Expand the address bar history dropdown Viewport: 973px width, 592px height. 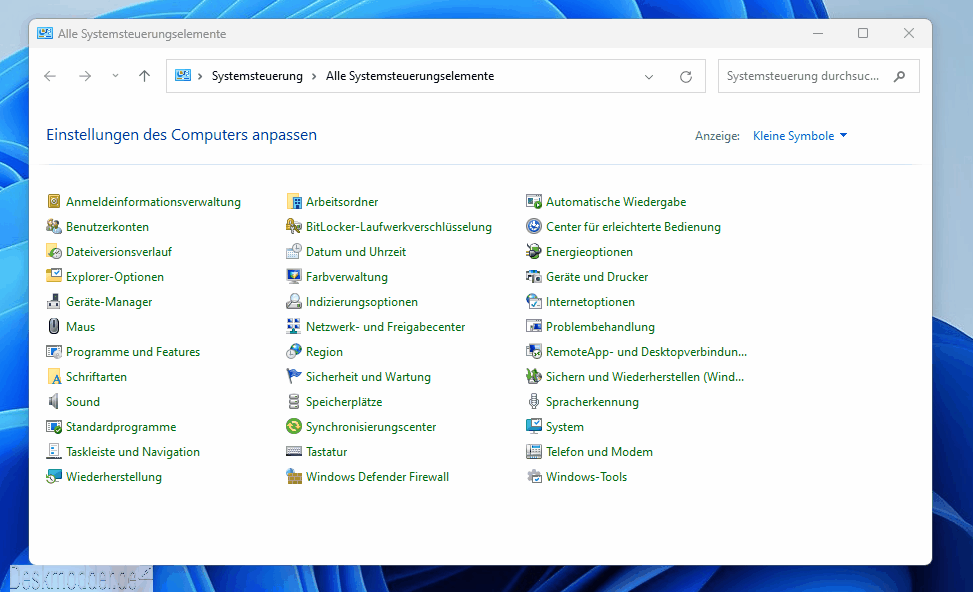pyautogui.click(x=648, y=76)
